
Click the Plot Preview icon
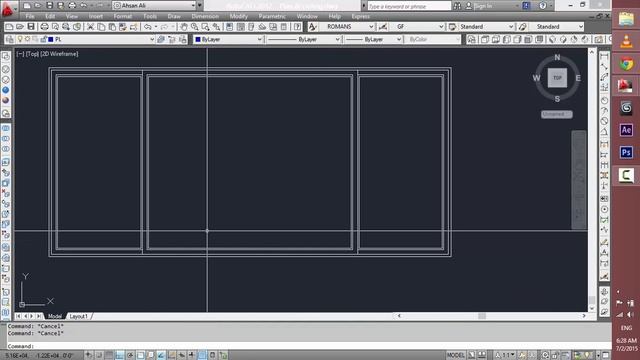(55, 27)
